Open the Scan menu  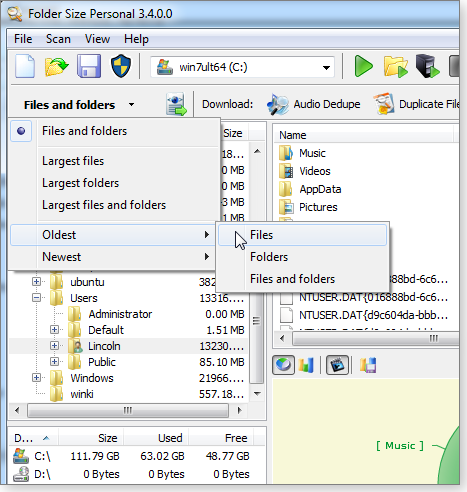[58, 39]
